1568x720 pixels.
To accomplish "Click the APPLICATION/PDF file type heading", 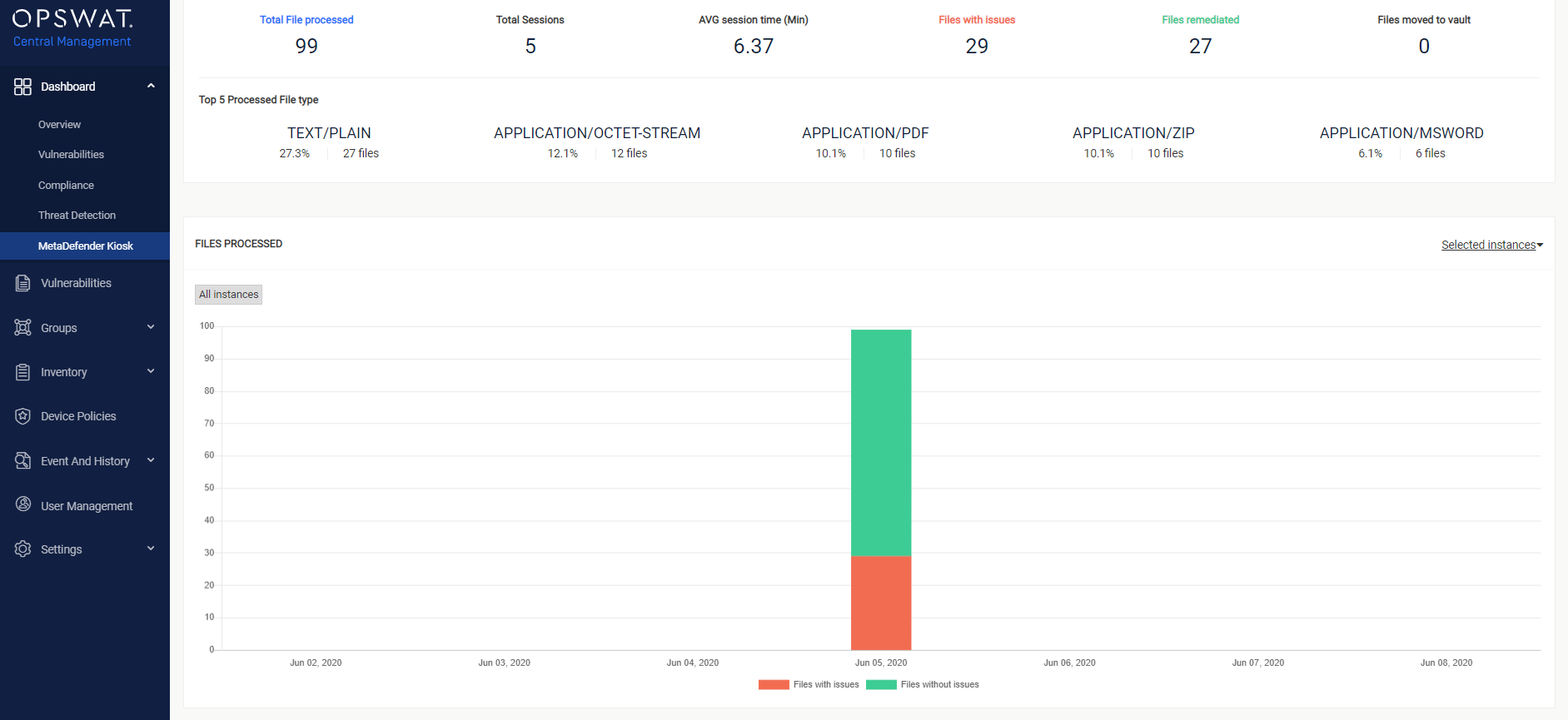I will tap(865, 133).
